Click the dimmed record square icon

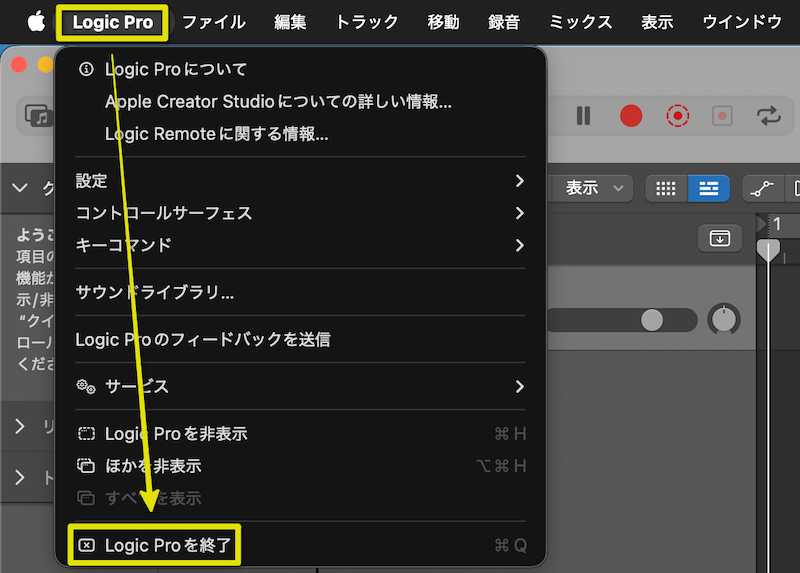(722, 116)
